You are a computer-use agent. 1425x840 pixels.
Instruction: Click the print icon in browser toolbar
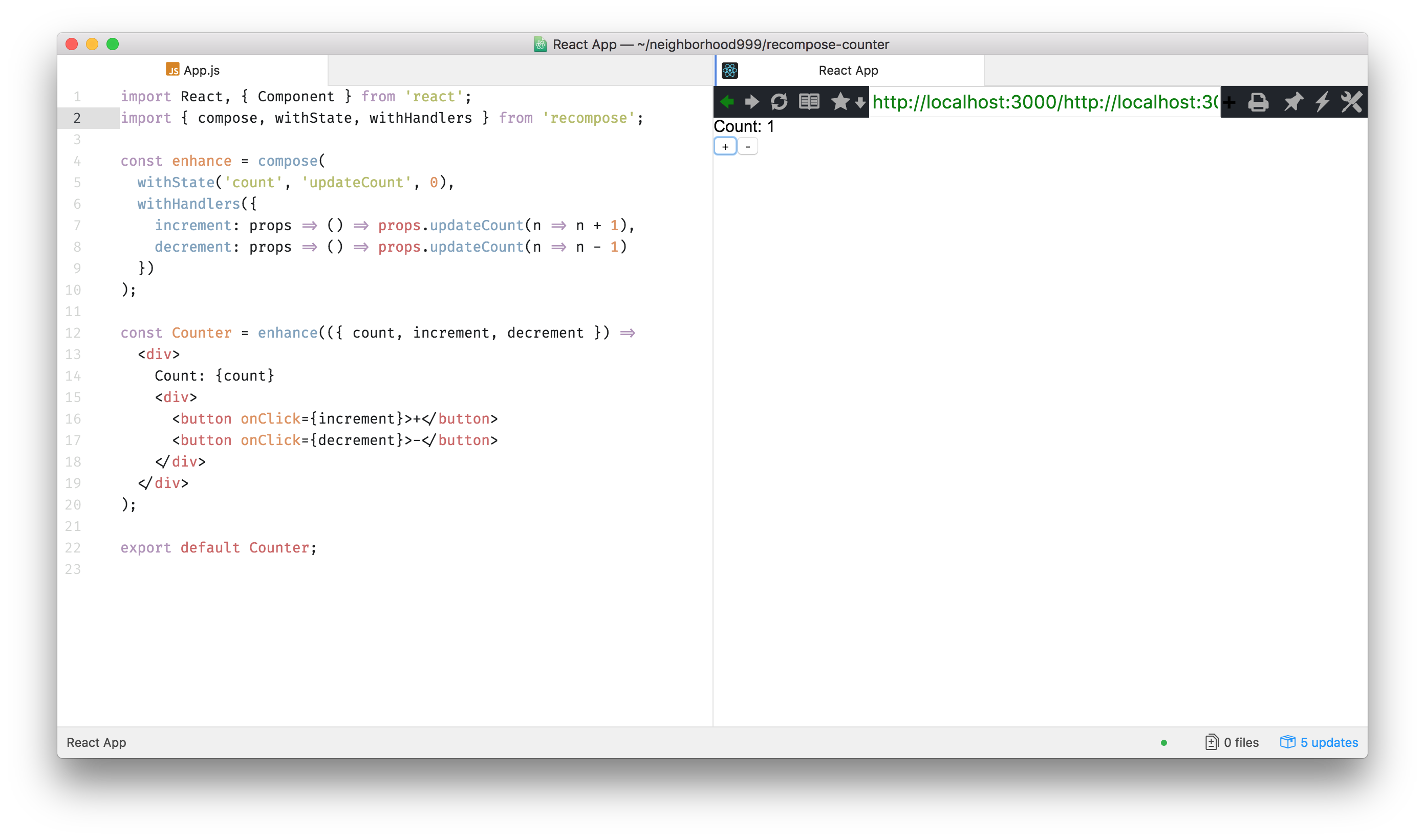pyautogui.click(x=1259, y=102)
